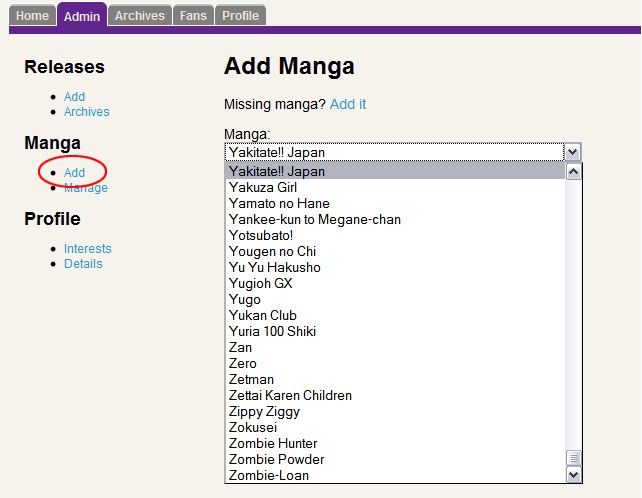Screen dimensions: 642x498
Task: Open Details link under Profile
Action: point(83,264)
